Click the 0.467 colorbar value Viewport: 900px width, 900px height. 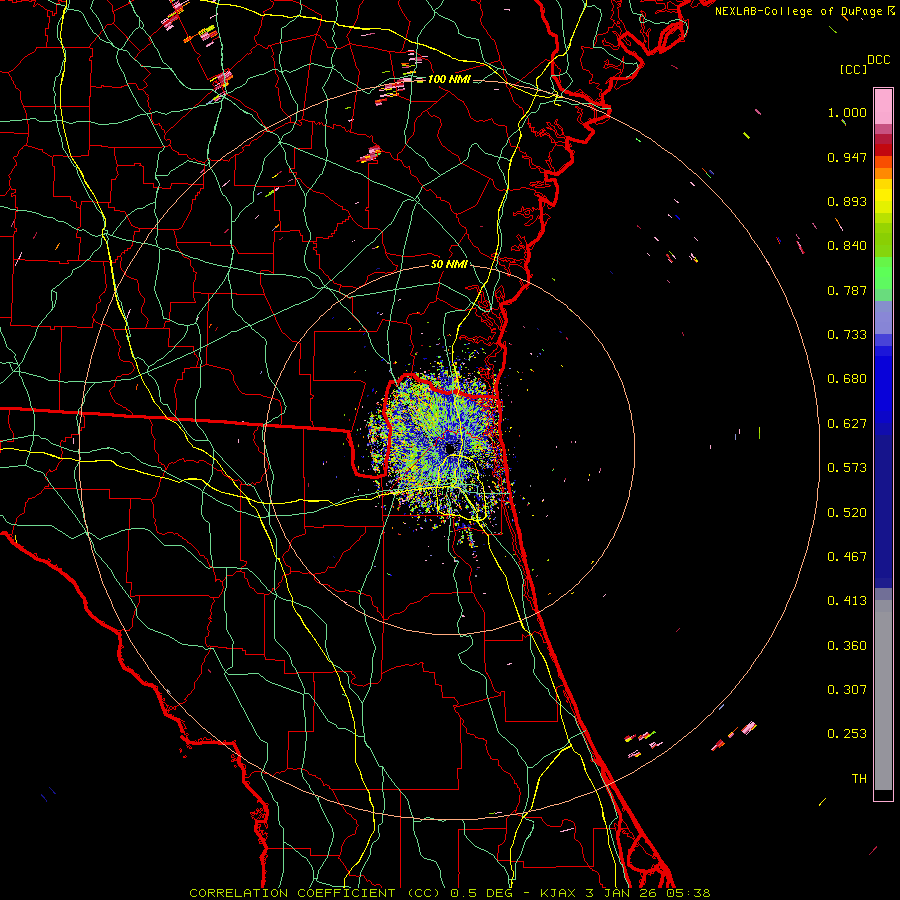847,557
